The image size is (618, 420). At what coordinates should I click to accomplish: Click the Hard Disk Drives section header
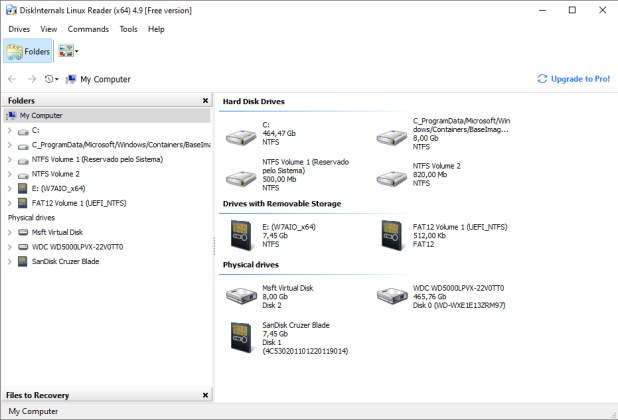pos(253,102)
